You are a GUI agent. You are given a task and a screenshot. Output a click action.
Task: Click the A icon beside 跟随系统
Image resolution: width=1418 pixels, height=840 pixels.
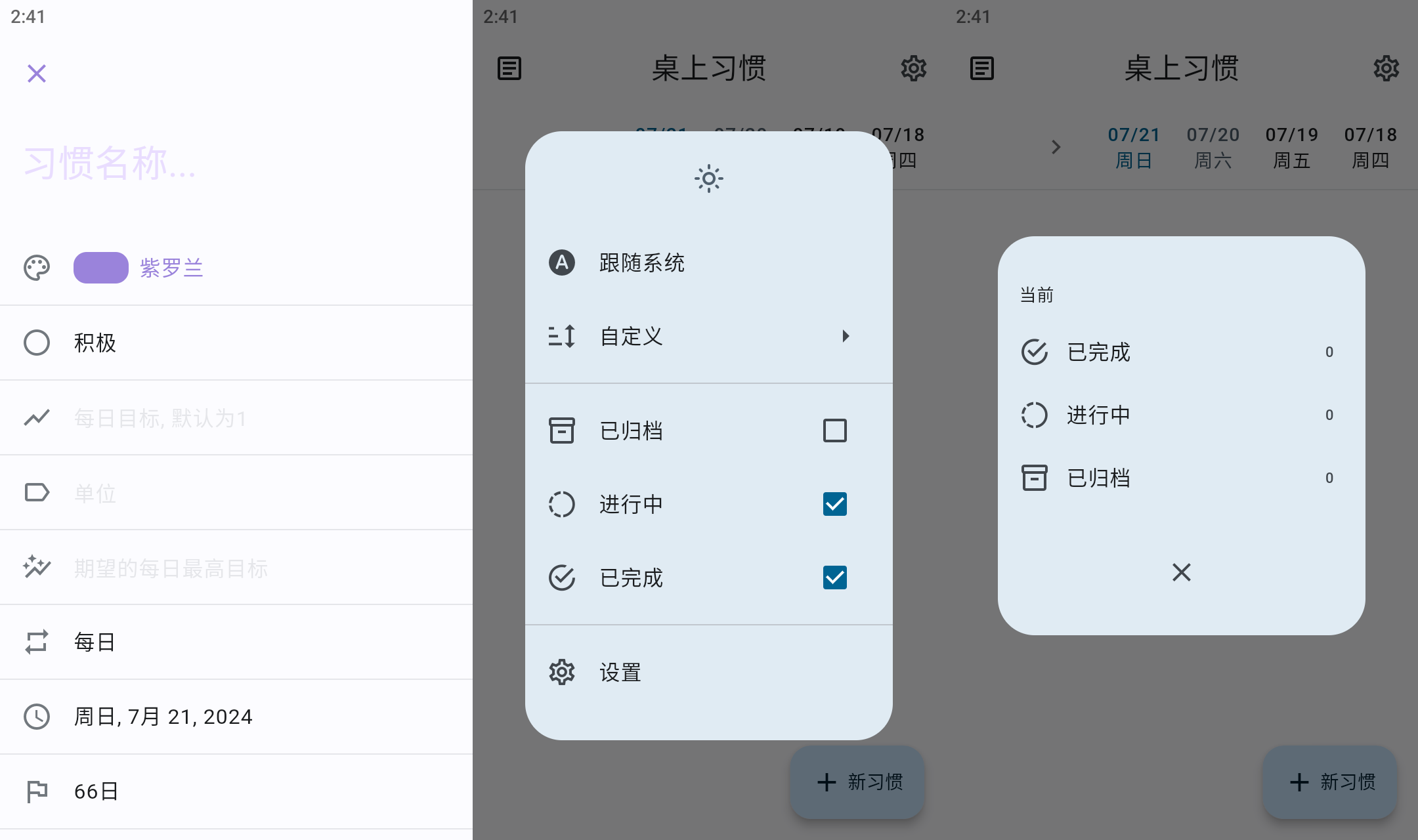(x=562, y=262)
